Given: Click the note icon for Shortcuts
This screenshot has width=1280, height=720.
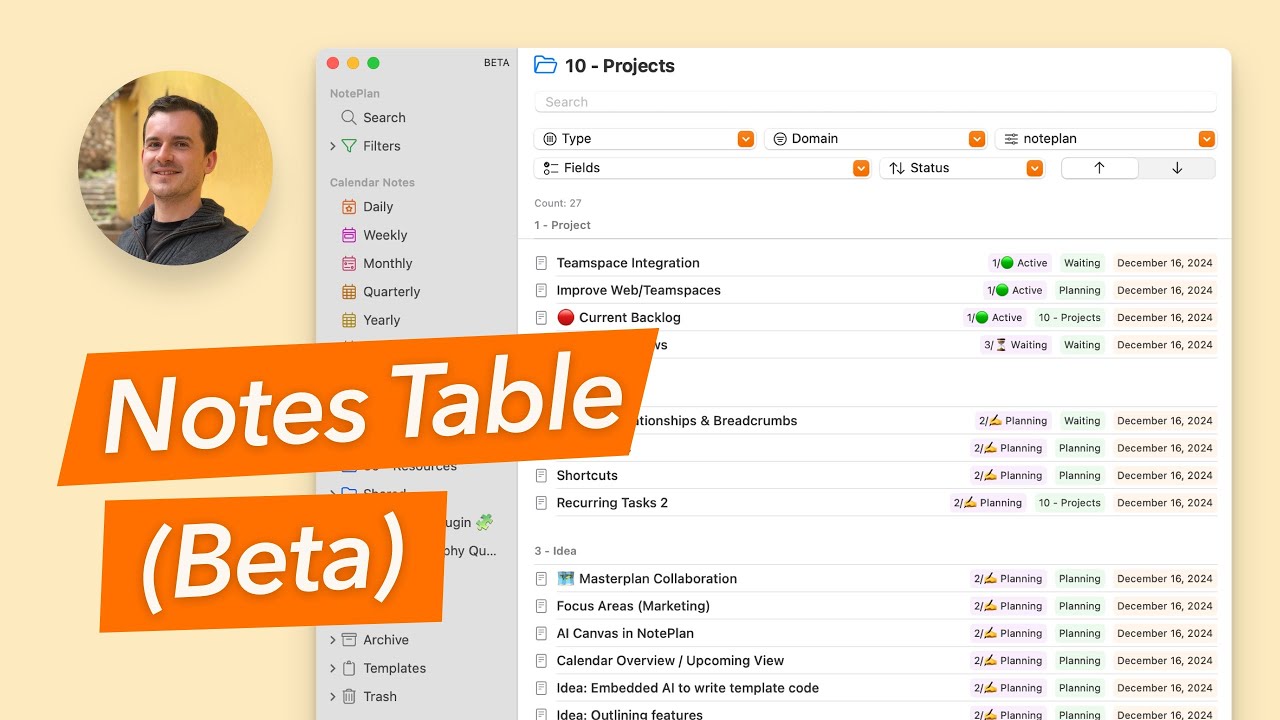Looking at the screenshot, I should click(541, 475).
